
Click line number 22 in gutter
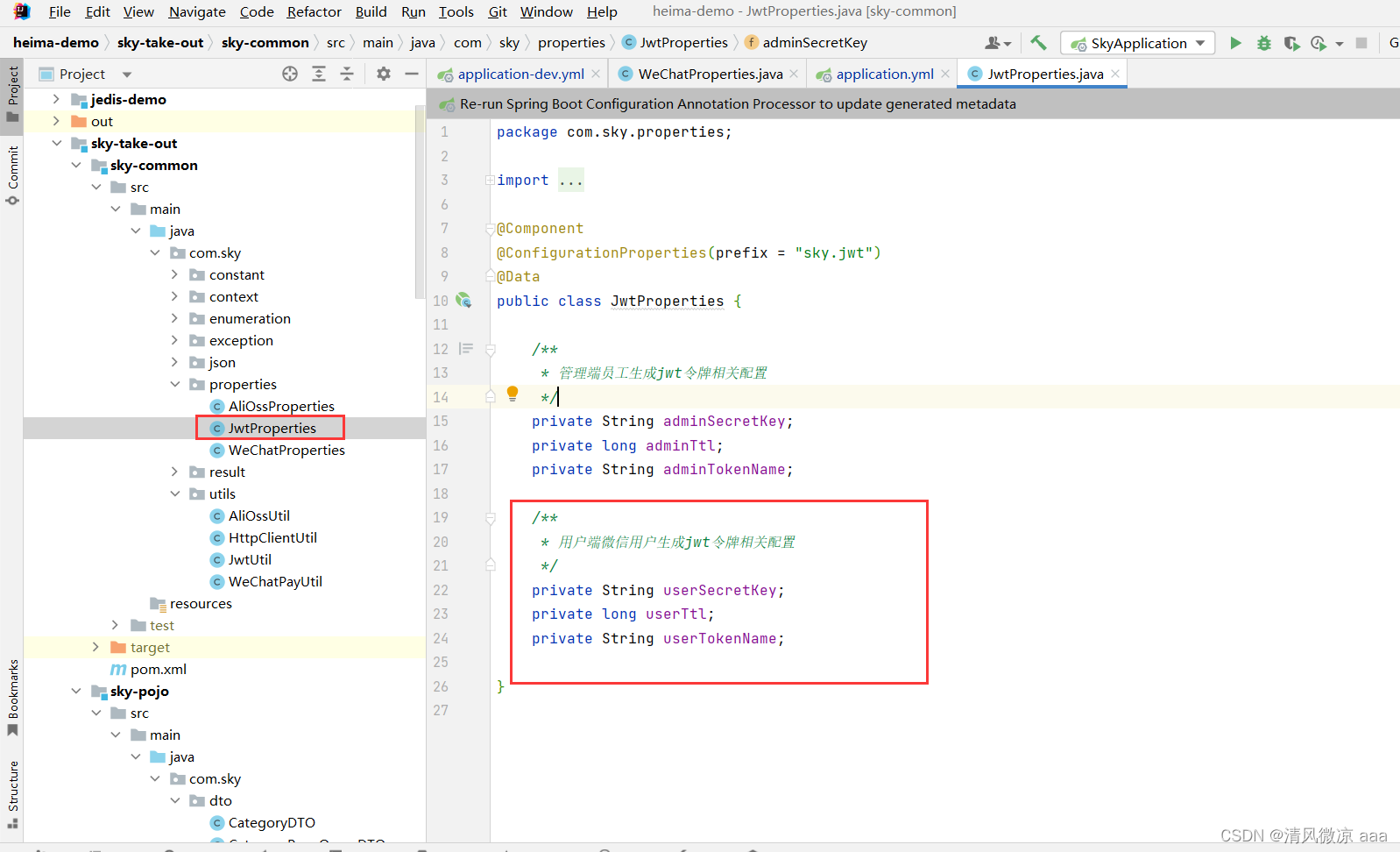[441, 591]
